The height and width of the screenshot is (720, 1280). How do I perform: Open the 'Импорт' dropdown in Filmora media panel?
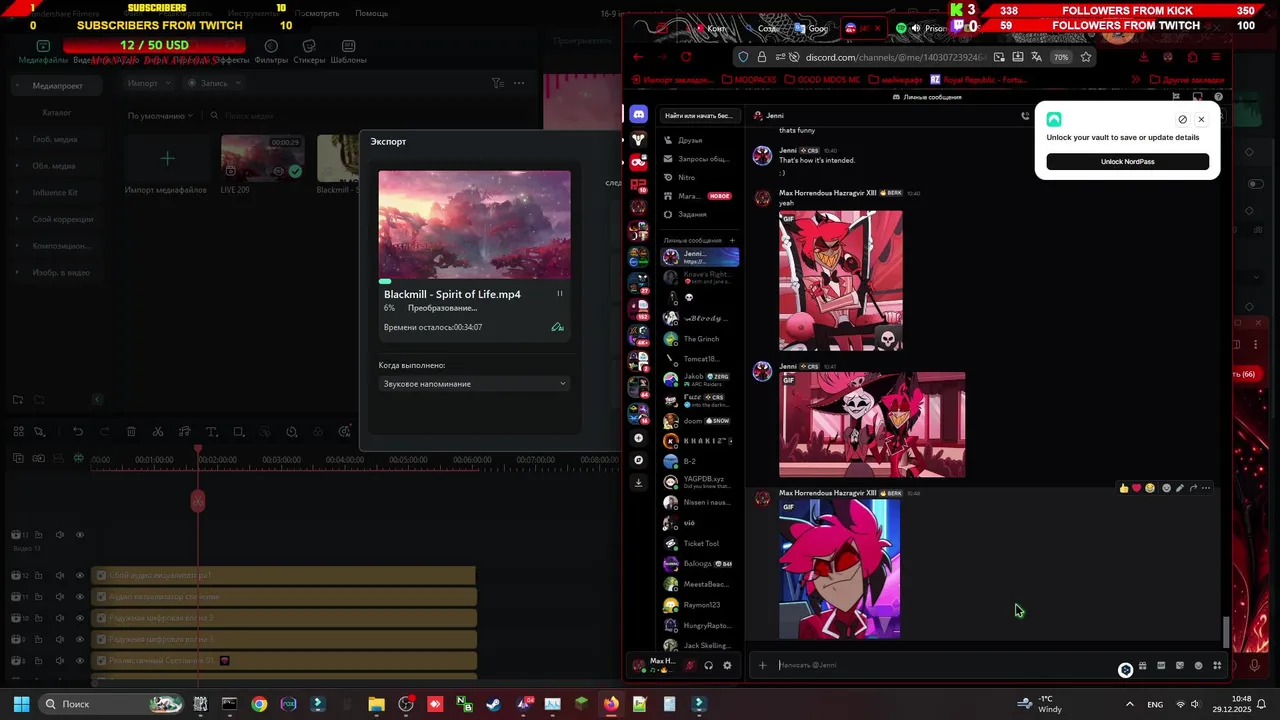pyautogui.click(x=149, y=83)
